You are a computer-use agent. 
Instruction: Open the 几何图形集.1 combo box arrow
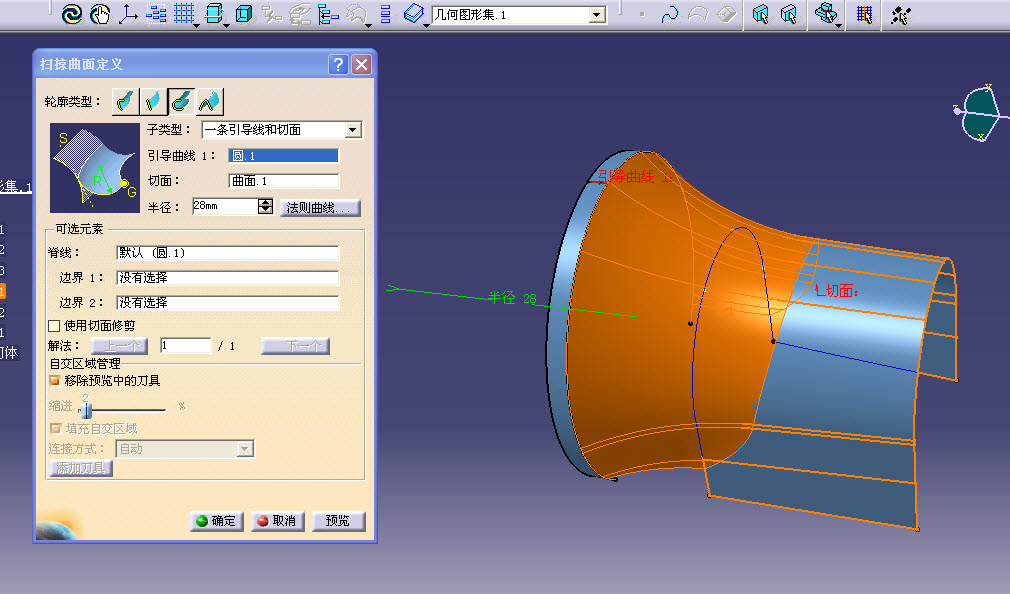point(597,15)
